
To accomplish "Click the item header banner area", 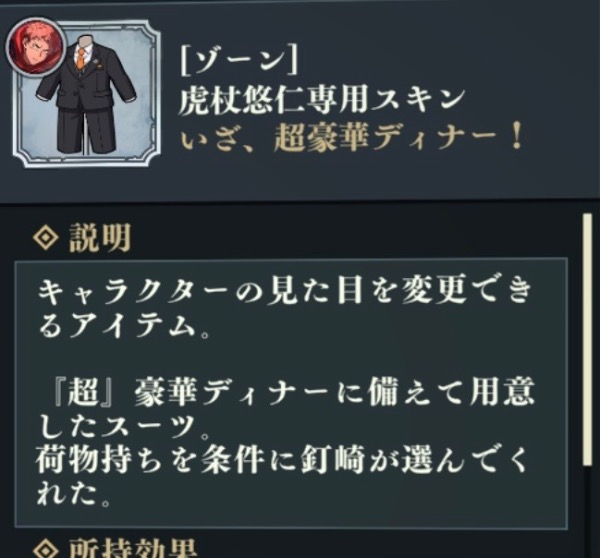I will tap(300, 100).
